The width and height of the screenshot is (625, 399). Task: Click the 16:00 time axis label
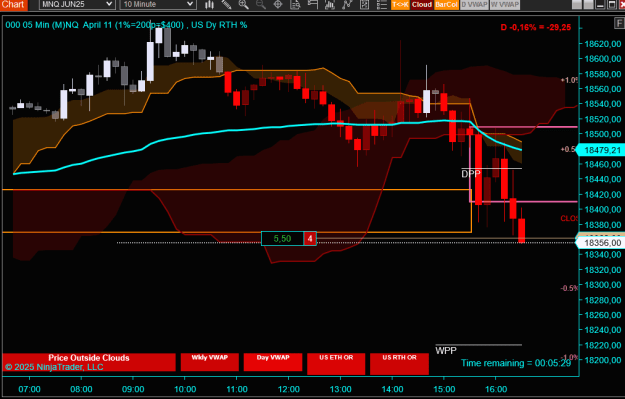496,389
